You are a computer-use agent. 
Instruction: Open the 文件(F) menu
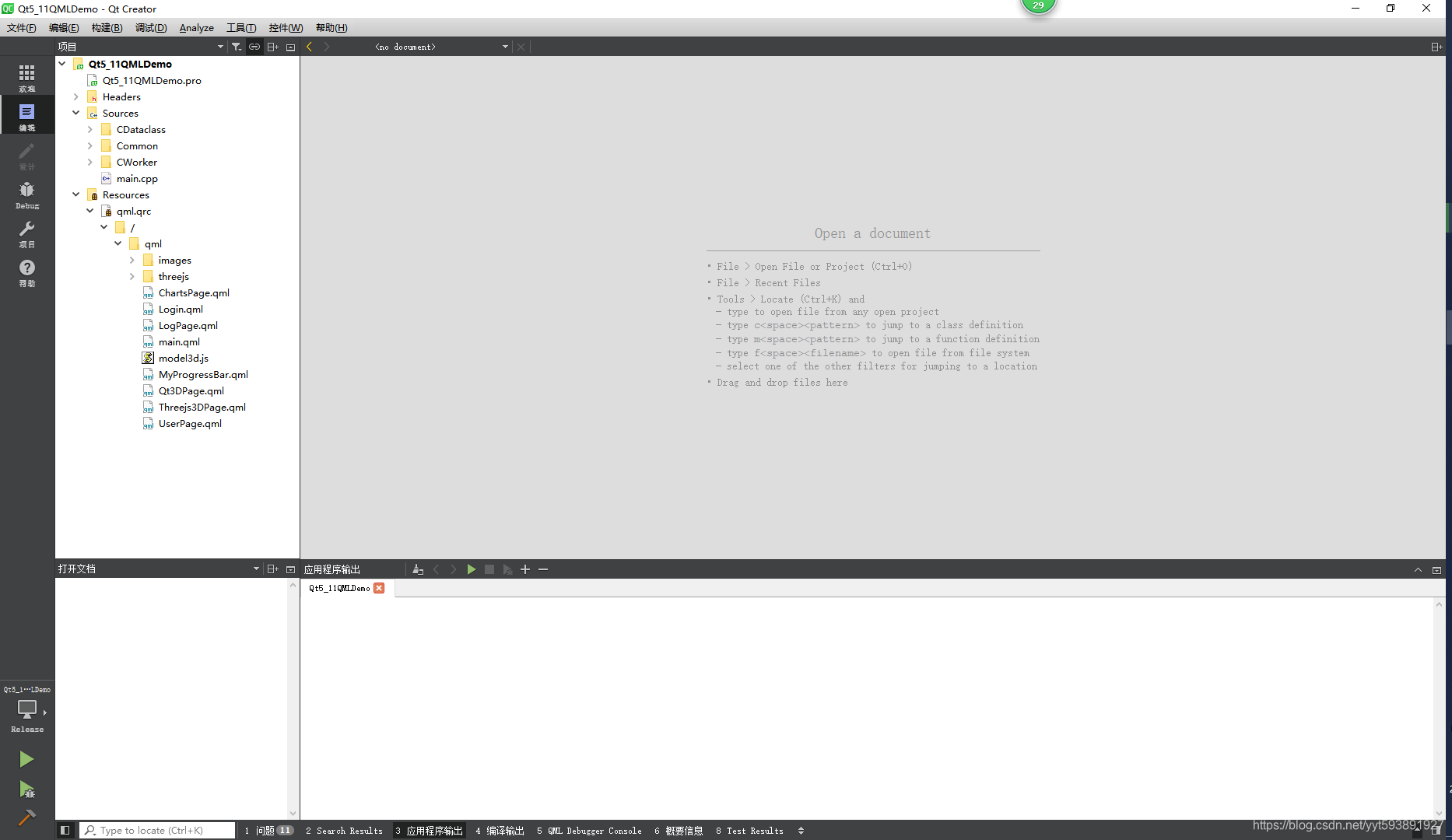[22, 28]
